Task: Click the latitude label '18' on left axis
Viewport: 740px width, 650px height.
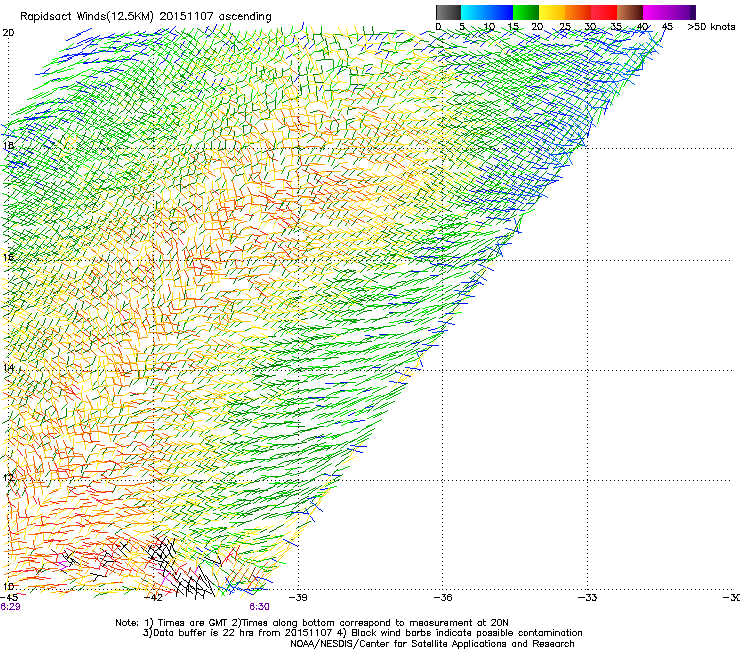Action: coord(8,145)
